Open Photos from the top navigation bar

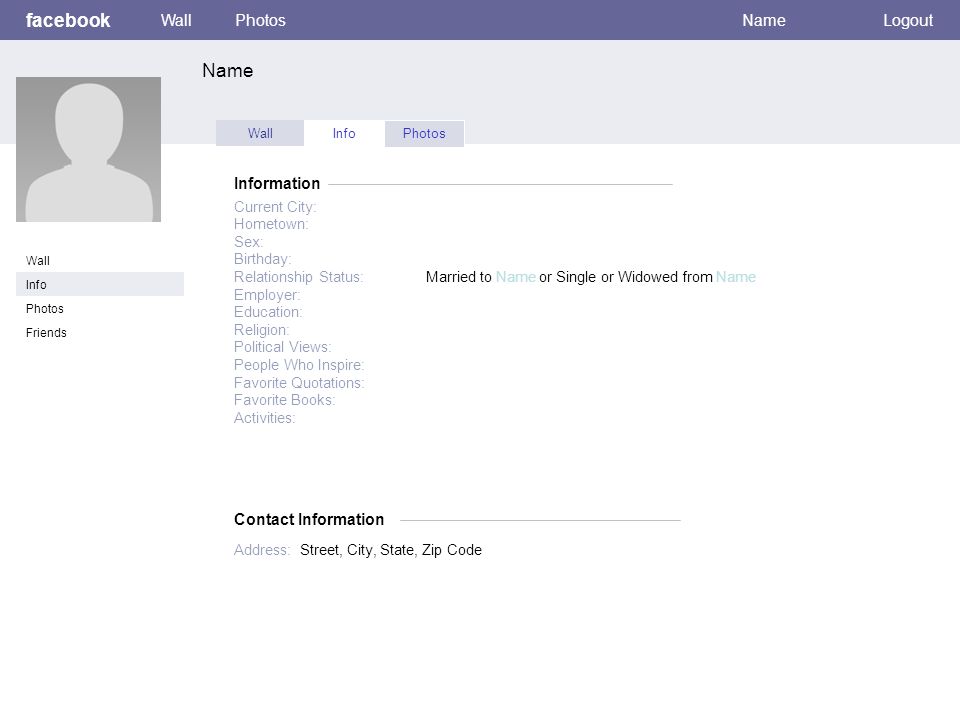[260, 20]
